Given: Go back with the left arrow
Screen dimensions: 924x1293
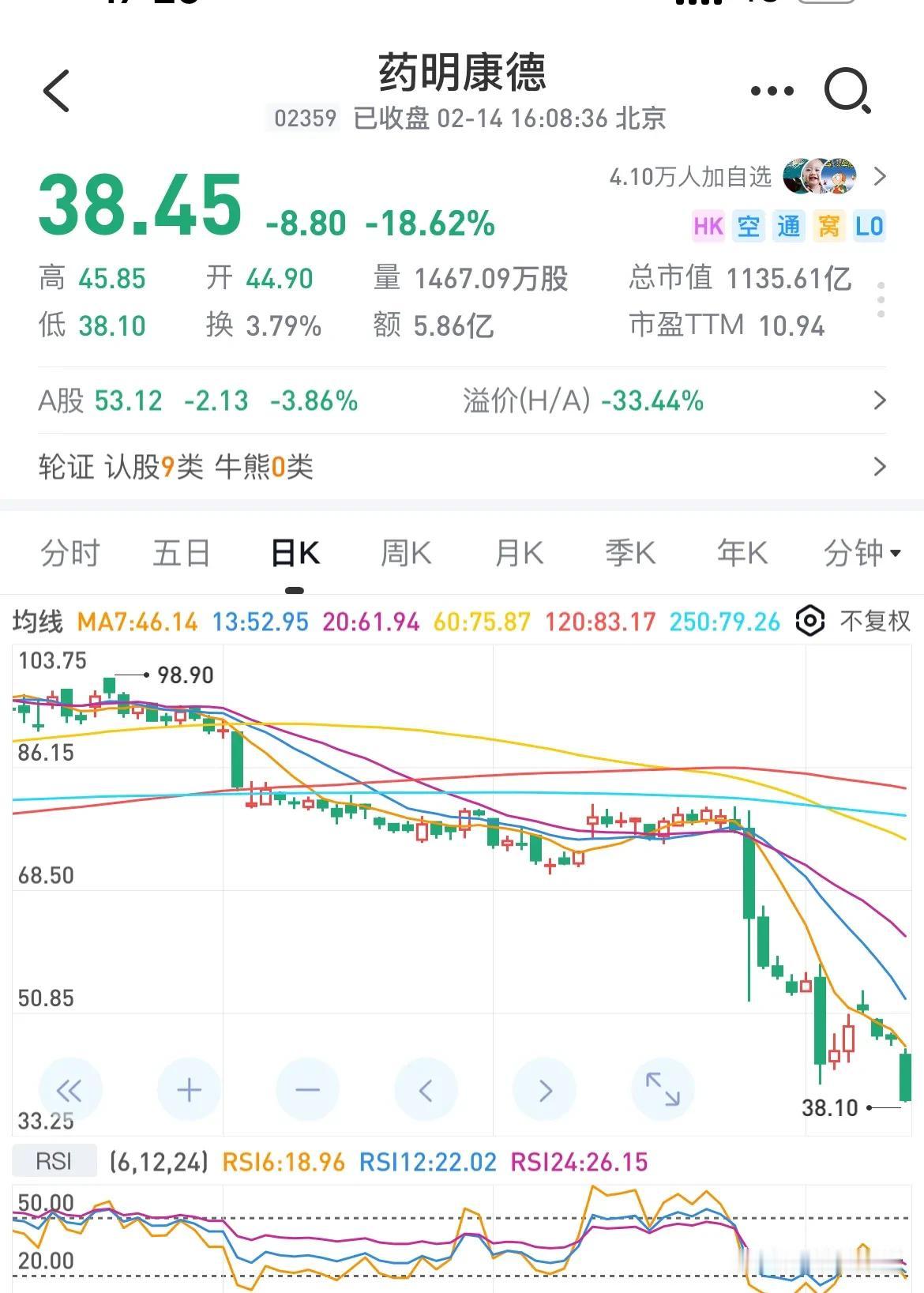Looking at the screenshot, I should (x=57, y=91).
